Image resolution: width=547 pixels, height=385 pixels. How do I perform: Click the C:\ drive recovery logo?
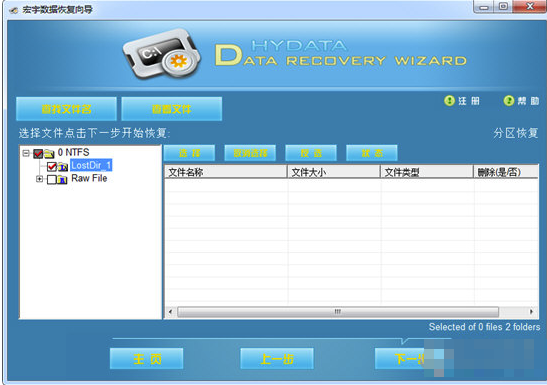(161, 54)
